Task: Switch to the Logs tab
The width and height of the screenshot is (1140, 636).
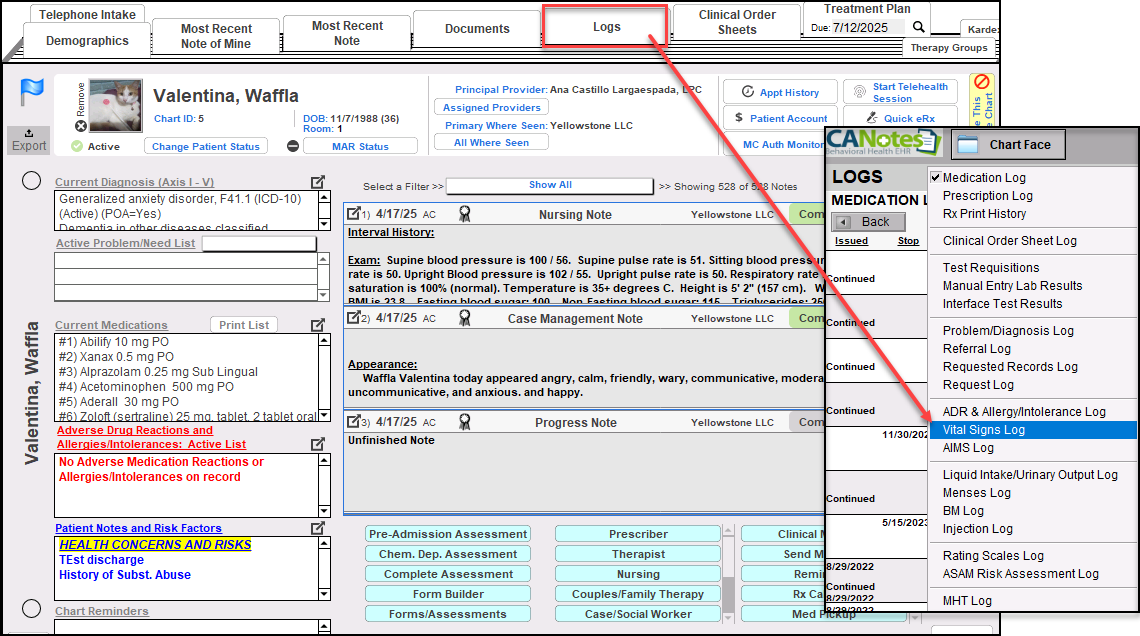Action: click(x=606, y=27)
